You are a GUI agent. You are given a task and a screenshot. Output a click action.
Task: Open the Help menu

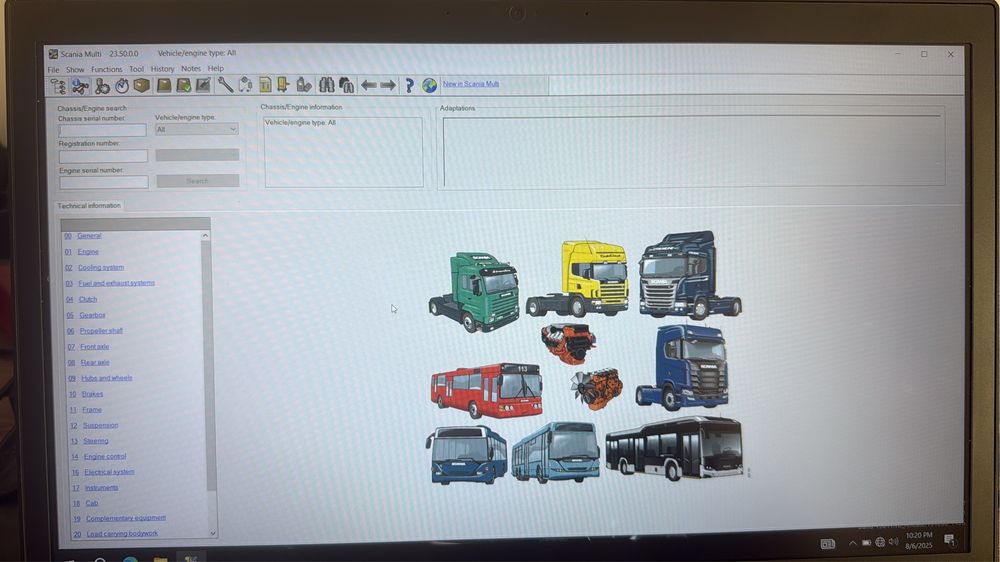tap(216, 68)
